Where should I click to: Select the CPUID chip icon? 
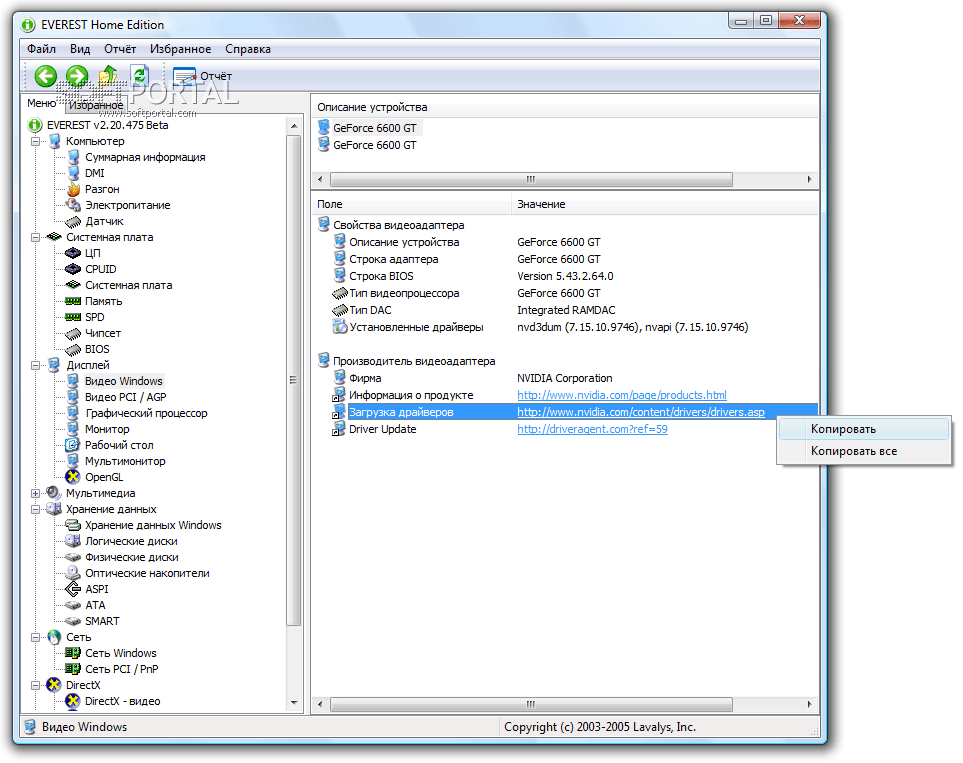click(x=73, y=269)
